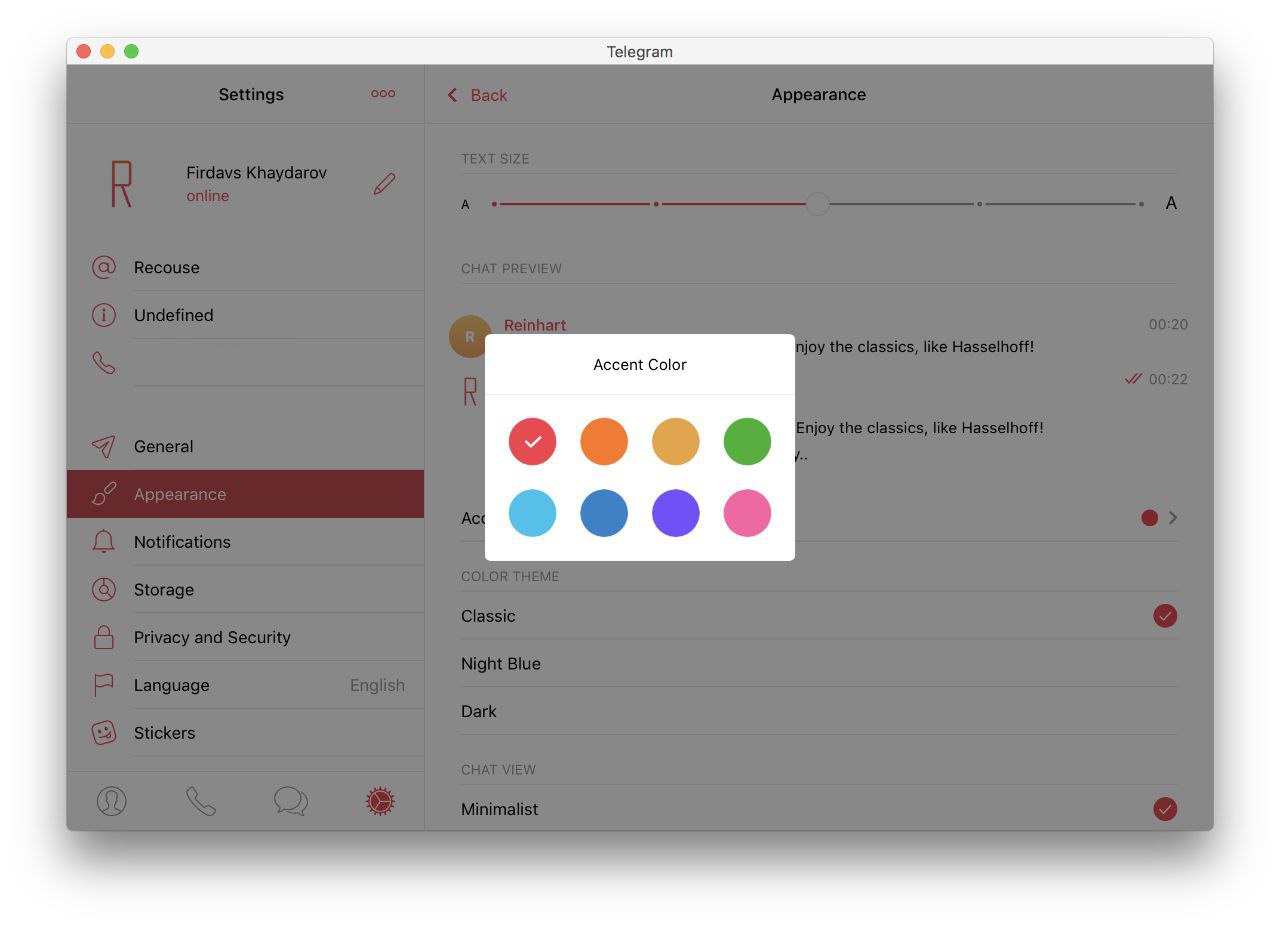This screenshot has width=1280, height=926.
Task: Open Notifications settings
Action: [x=245, y=542]
